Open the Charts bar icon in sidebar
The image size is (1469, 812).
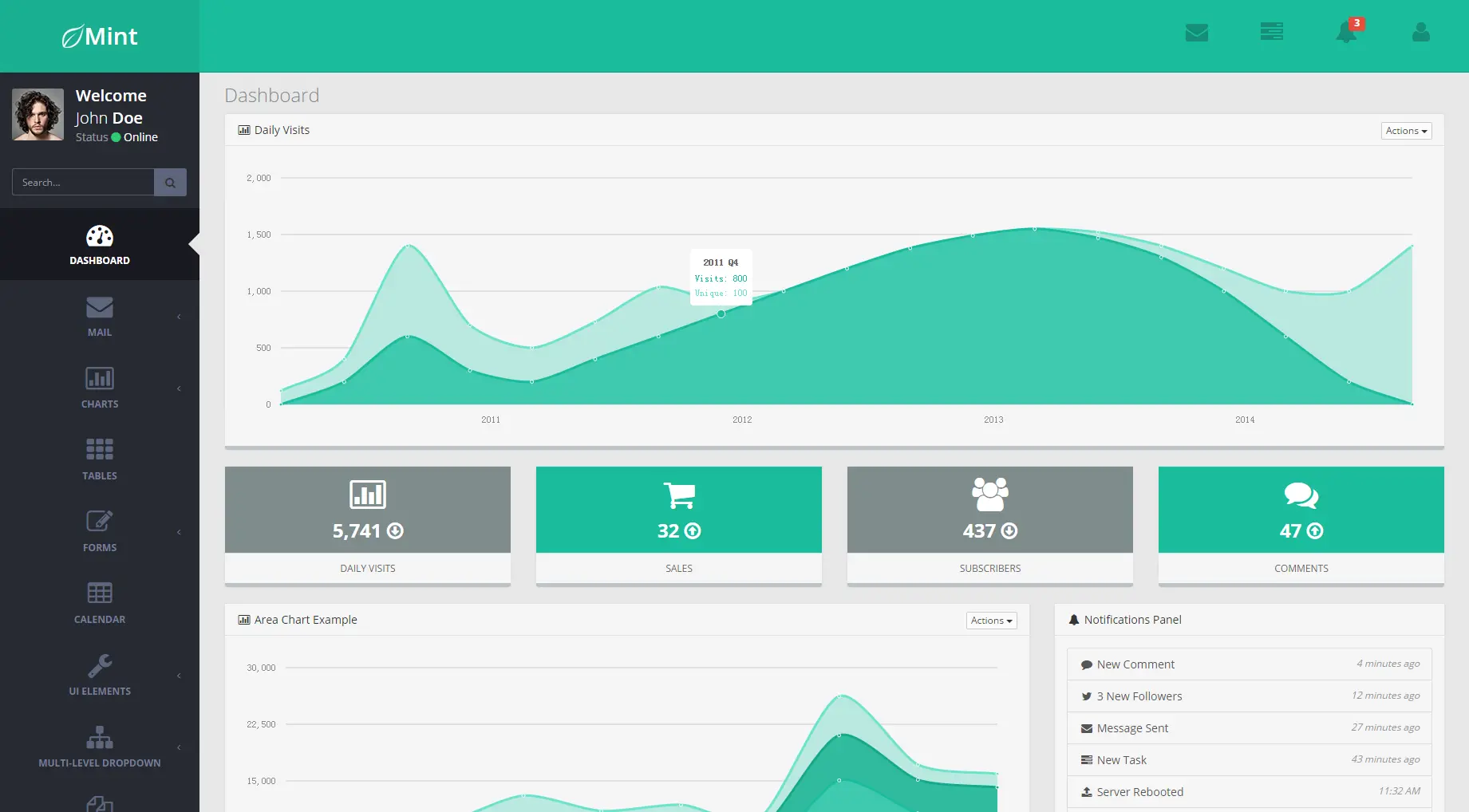[x=100, y=378]
